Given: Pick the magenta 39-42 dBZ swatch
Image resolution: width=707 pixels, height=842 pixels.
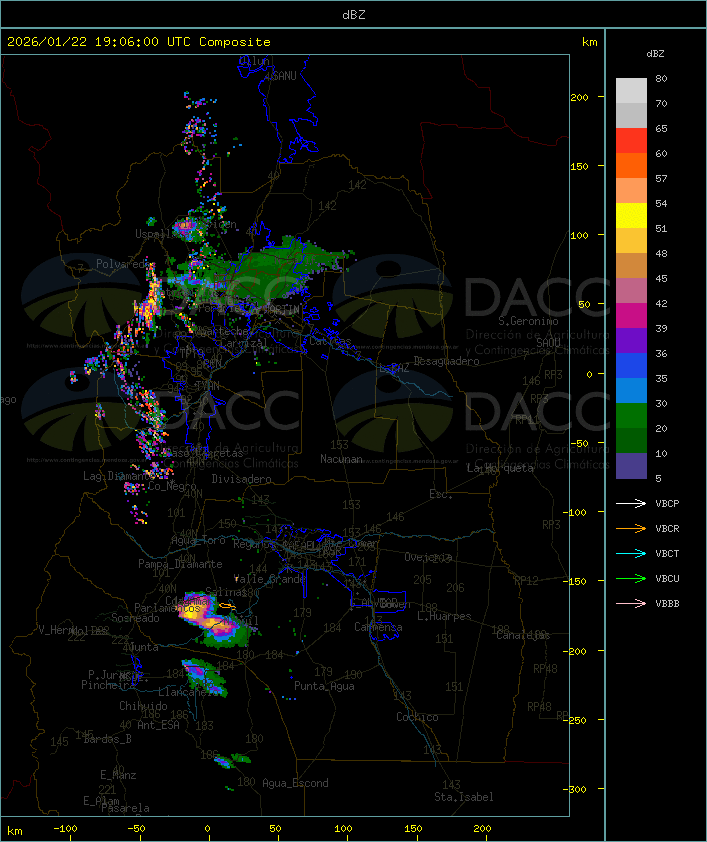Looking at the screenshot, I should 631,315.
